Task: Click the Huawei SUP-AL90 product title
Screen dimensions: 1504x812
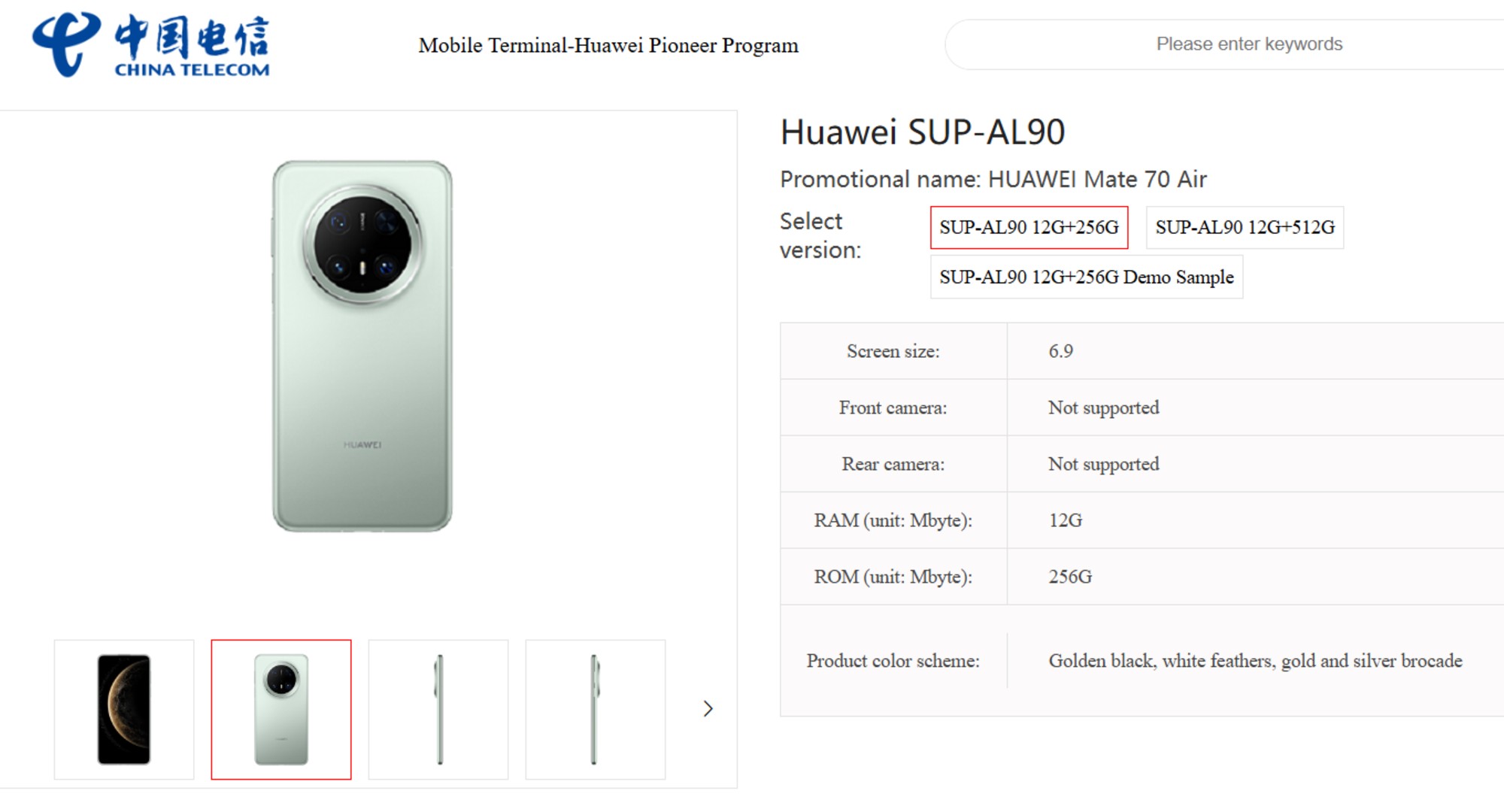Action: 922,132
